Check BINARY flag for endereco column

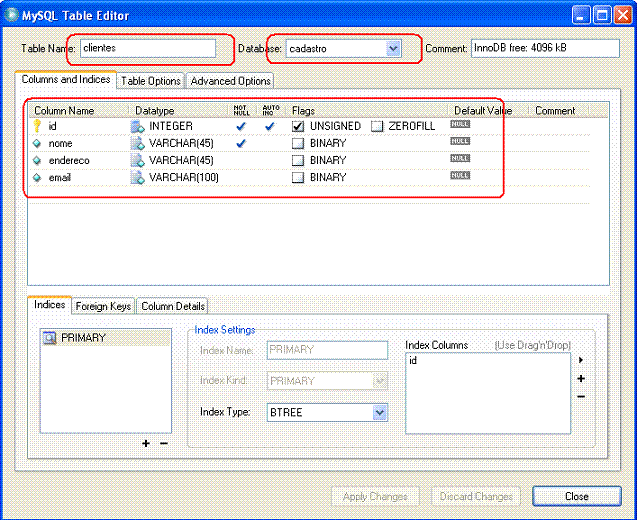coord(298,160)
